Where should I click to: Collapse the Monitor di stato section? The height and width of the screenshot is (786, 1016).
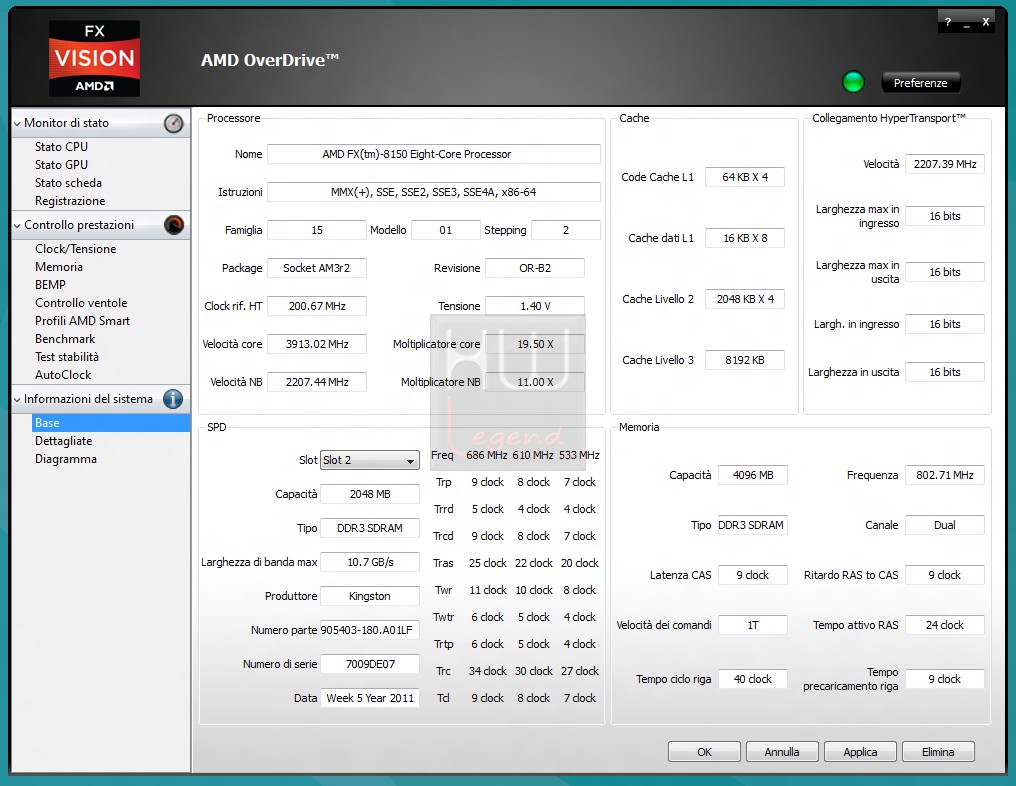(17, 124)
